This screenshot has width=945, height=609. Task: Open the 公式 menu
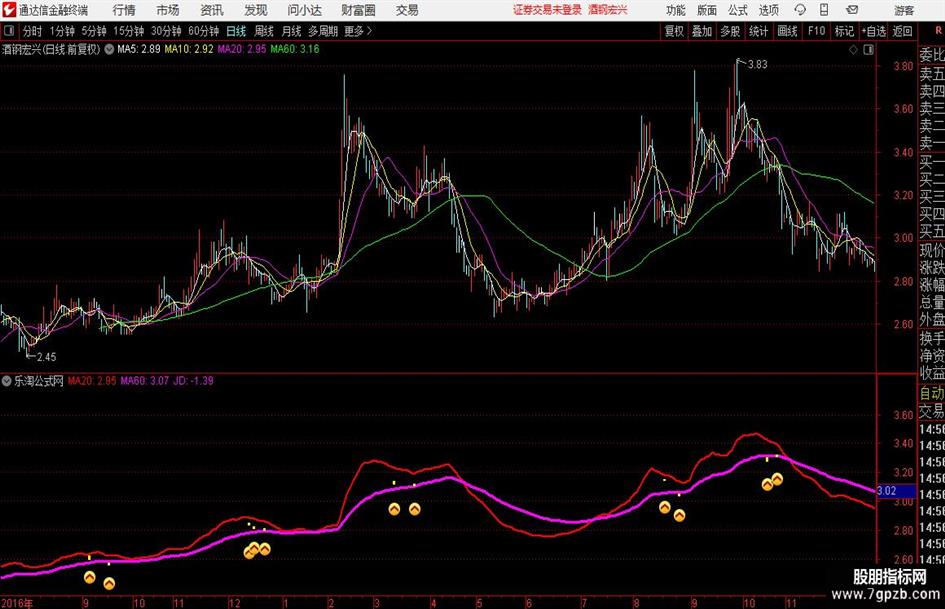[x=738, y=10]
